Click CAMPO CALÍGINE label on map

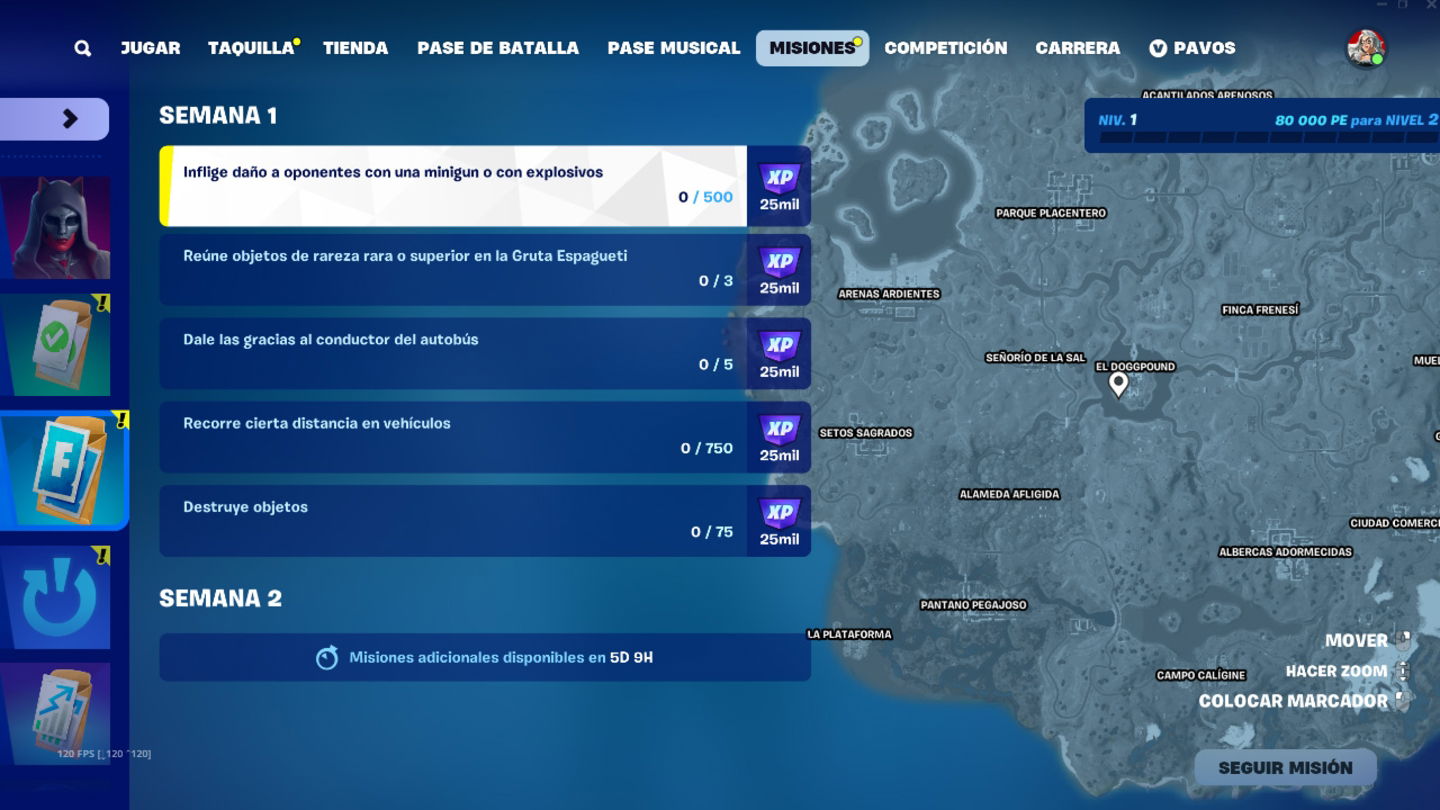tap(1201, 675)
